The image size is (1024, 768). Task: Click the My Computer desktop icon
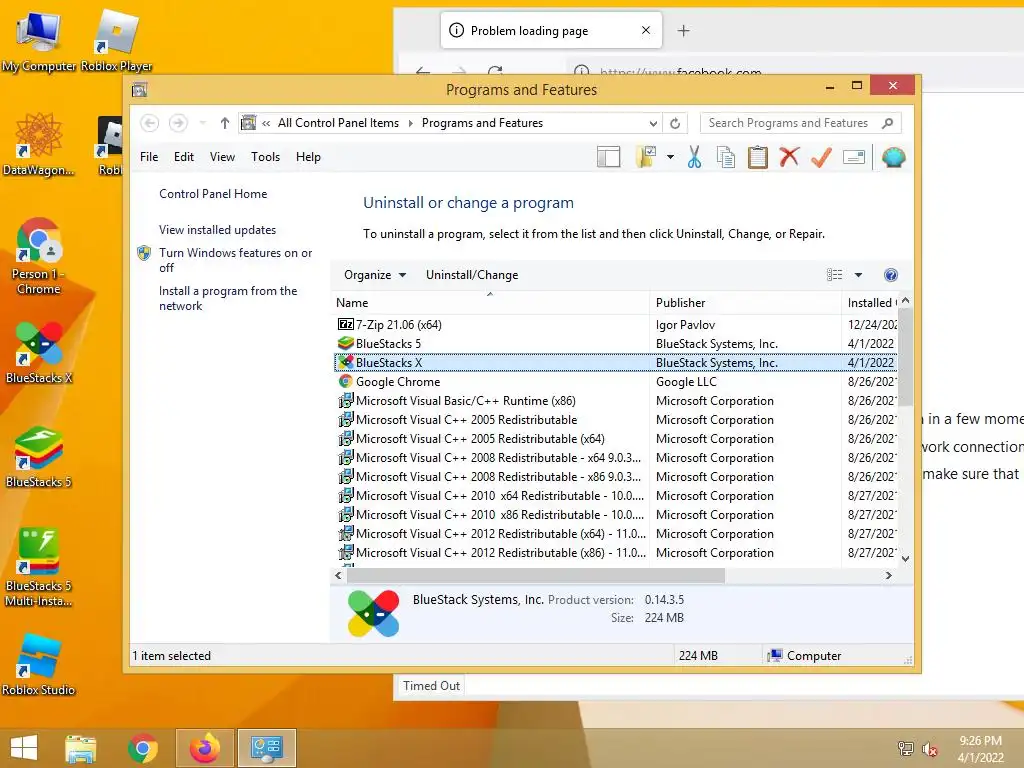point(39,40)
